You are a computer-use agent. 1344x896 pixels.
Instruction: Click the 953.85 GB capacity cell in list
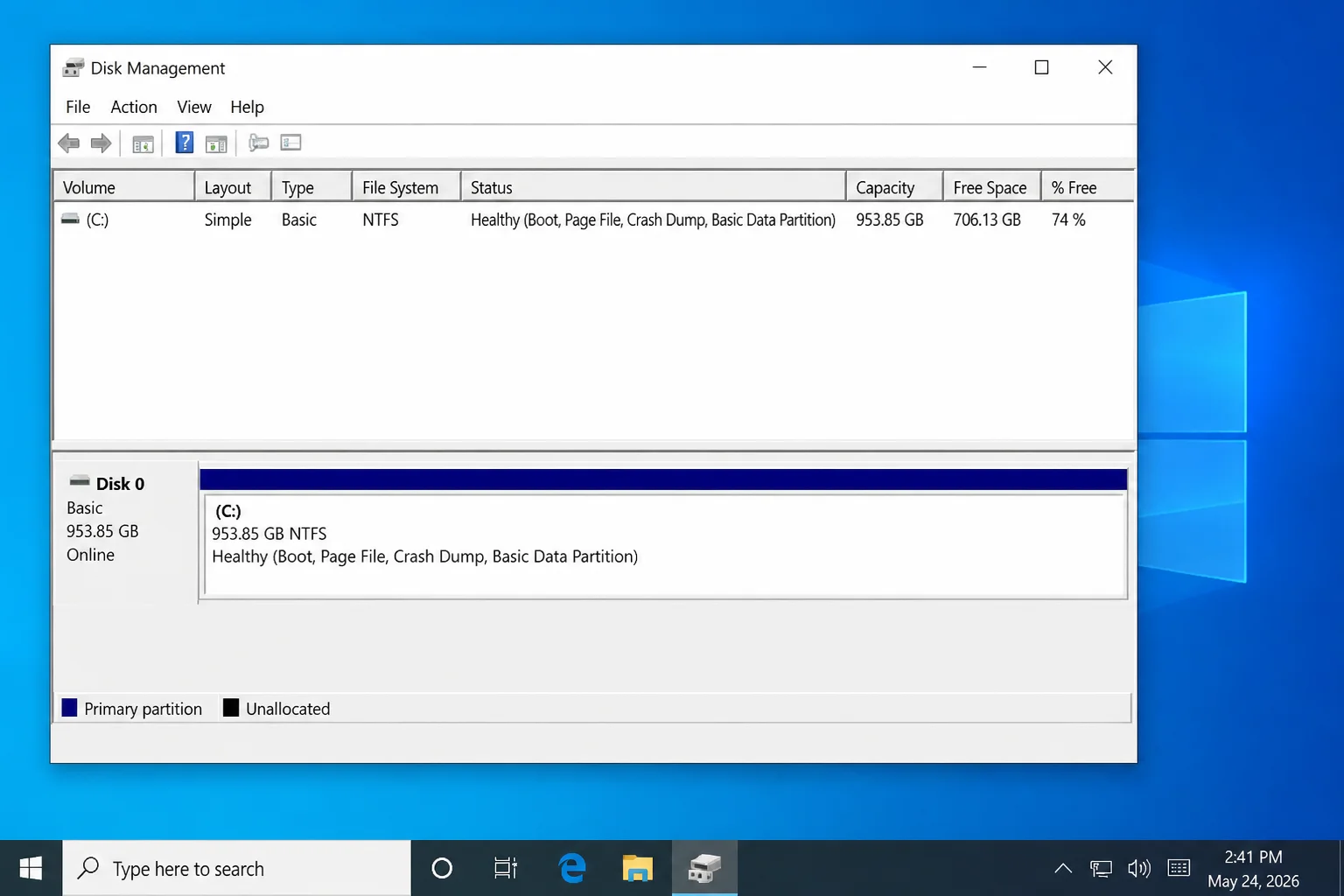point(890,220)
